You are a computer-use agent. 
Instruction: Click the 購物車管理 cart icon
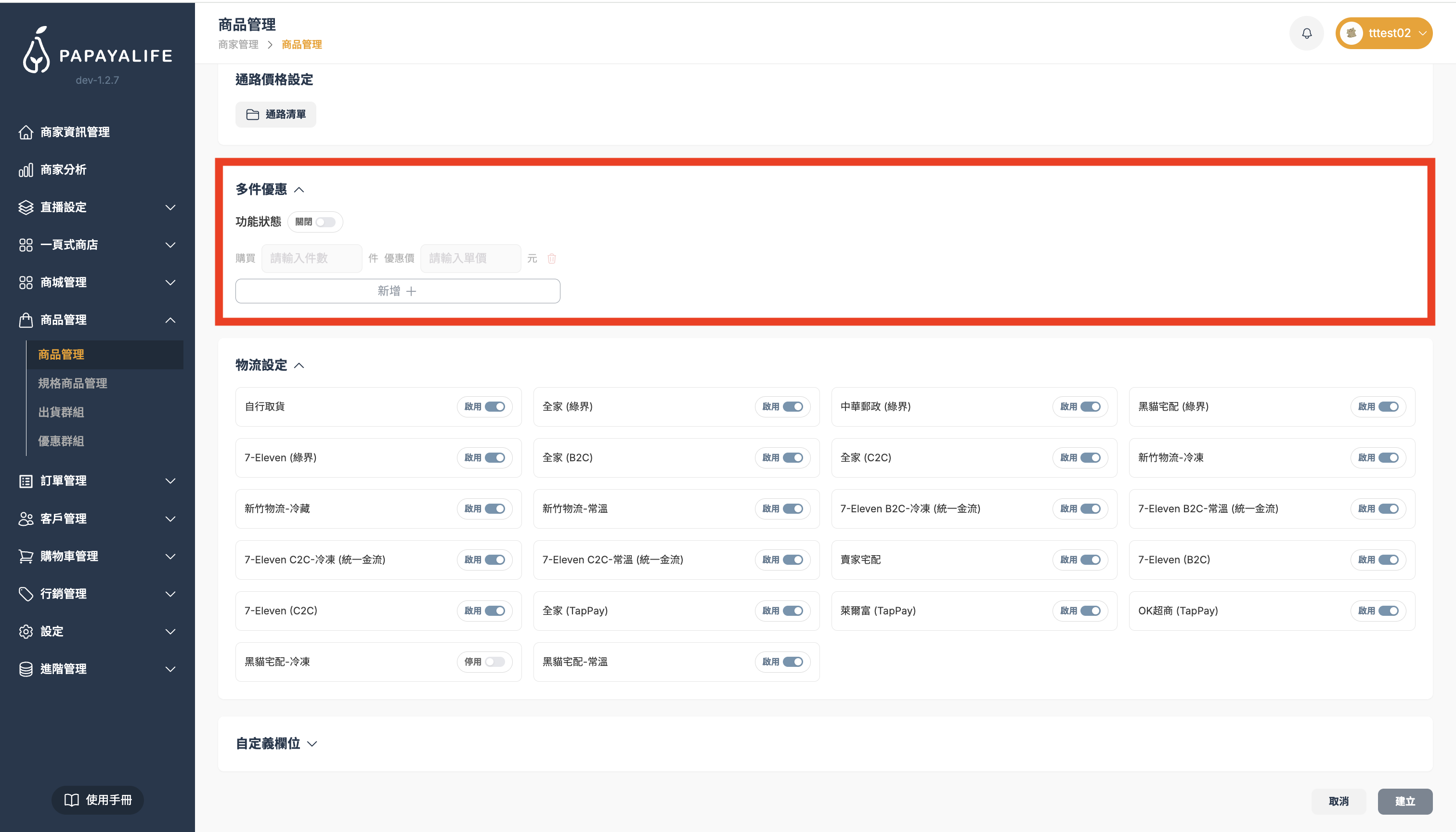click(x=26, y=556)
